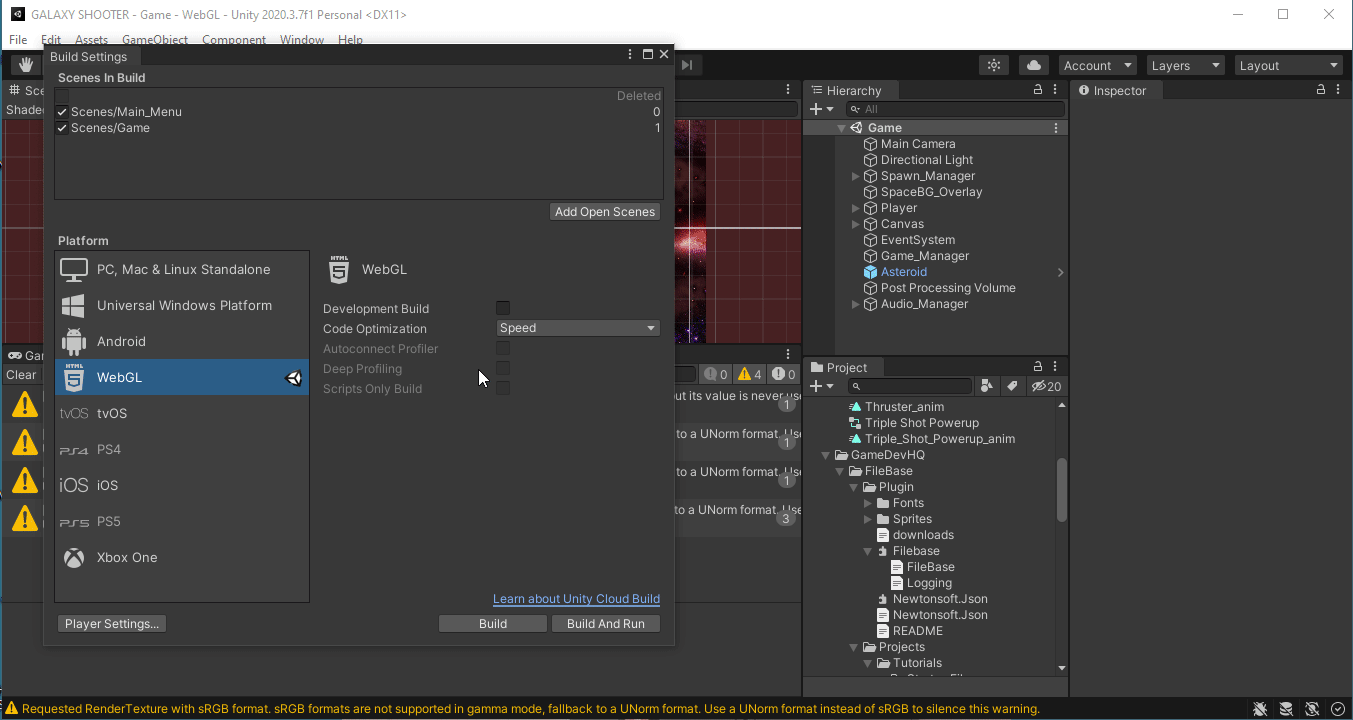Open Search by Type in Project panel

987,386
